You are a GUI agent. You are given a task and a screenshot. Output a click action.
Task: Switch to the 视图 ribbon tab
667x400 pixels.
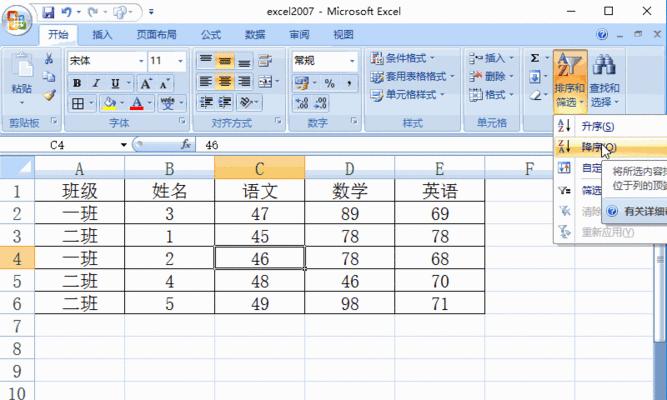click(343, 35)
